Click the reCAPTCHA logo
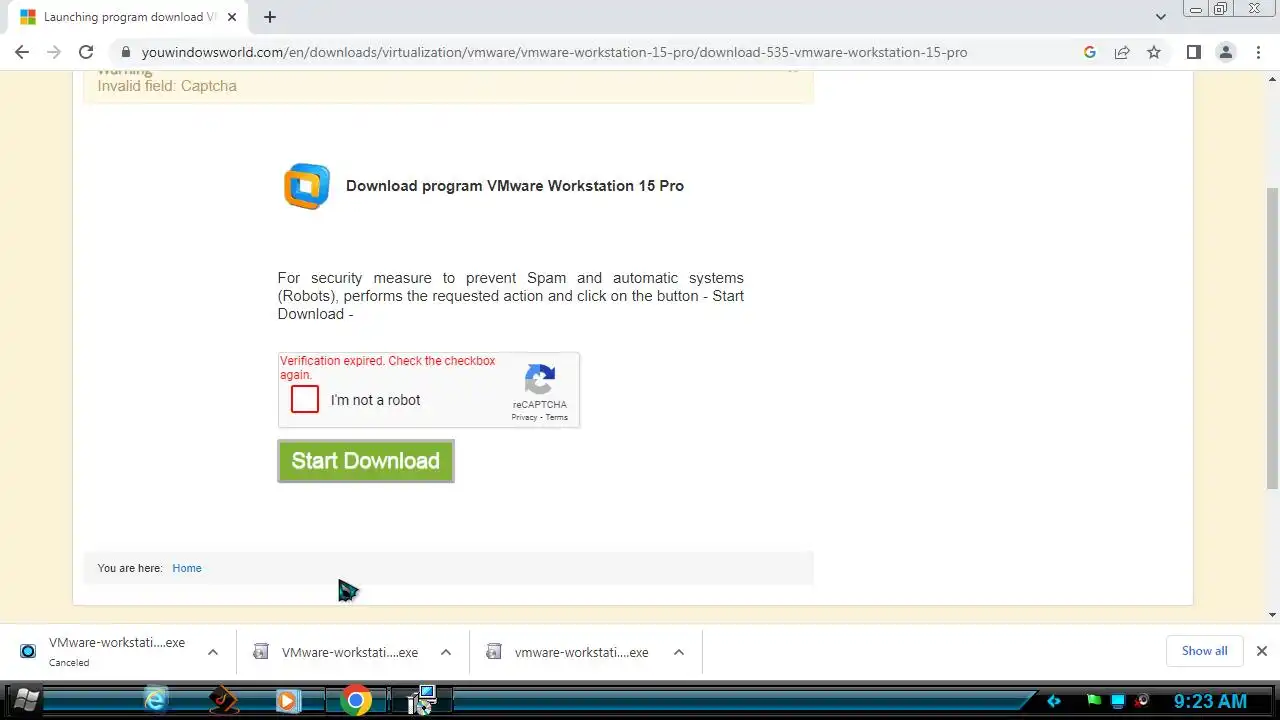Image resolution: width=1280 pixels, height=720 pixels. coord(540,380)
